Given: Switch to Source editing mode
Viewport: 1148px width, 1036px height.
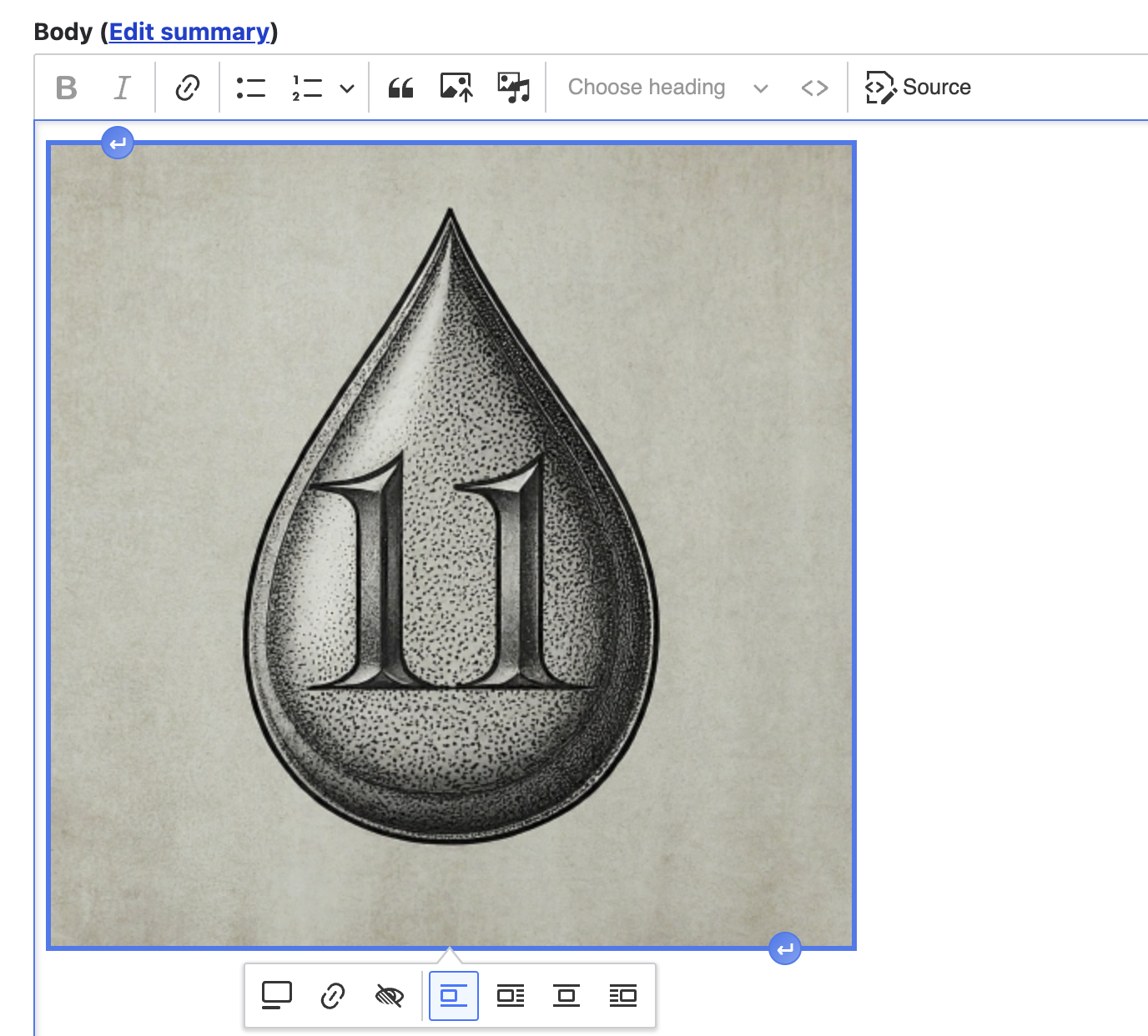Looking at the screenshot, I should click(918, 87).
